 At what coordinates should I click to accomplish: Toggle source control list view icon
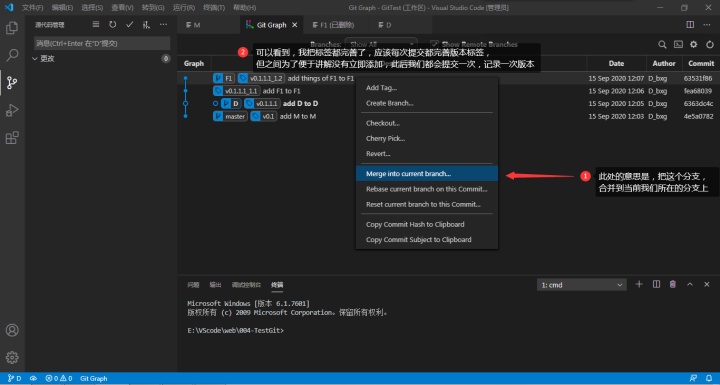point(96,25)
